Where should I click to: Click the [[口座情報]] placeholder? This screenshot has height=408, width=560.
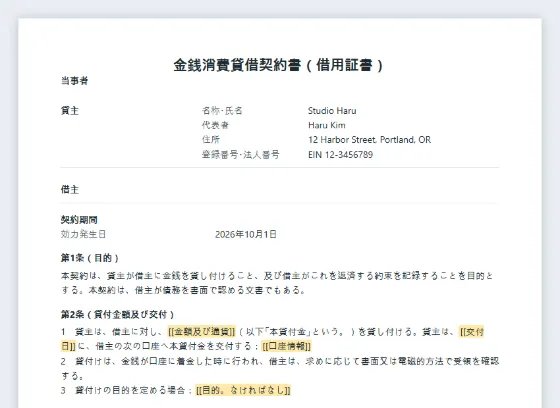287,346
